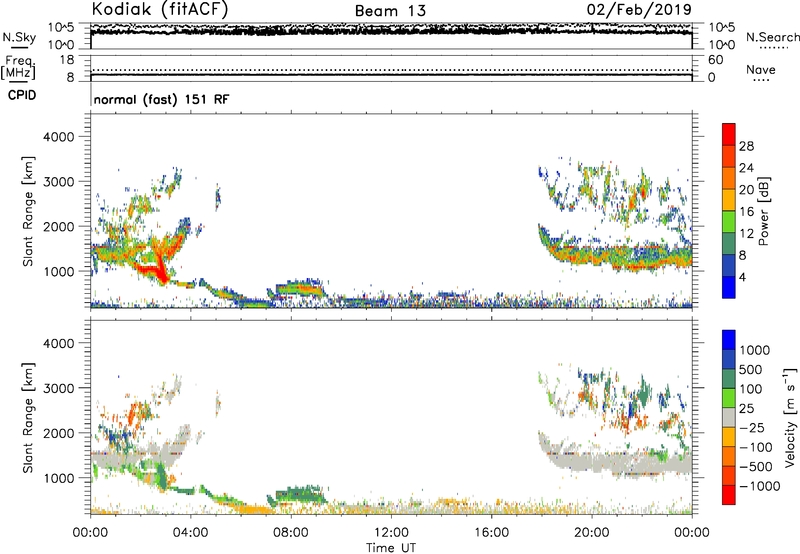
Task: Click the 'Power [dB]' colorbar label
Action: tap(763, 211)
